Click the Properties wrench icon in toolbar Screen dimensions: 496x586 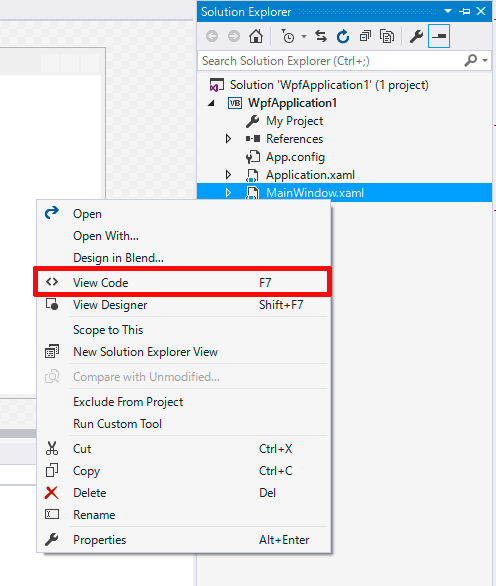[416, 37]
